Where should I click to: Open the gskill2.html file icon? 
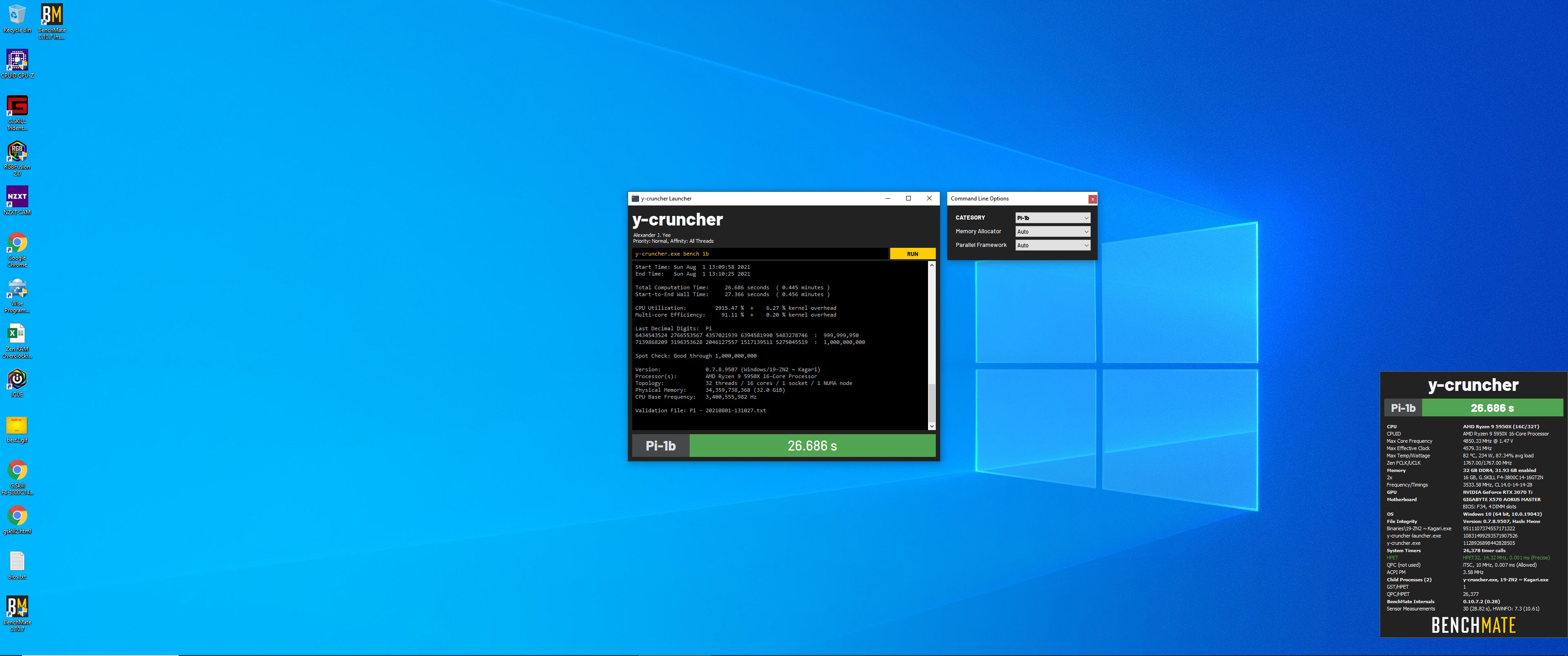click(x=17, y=520)
